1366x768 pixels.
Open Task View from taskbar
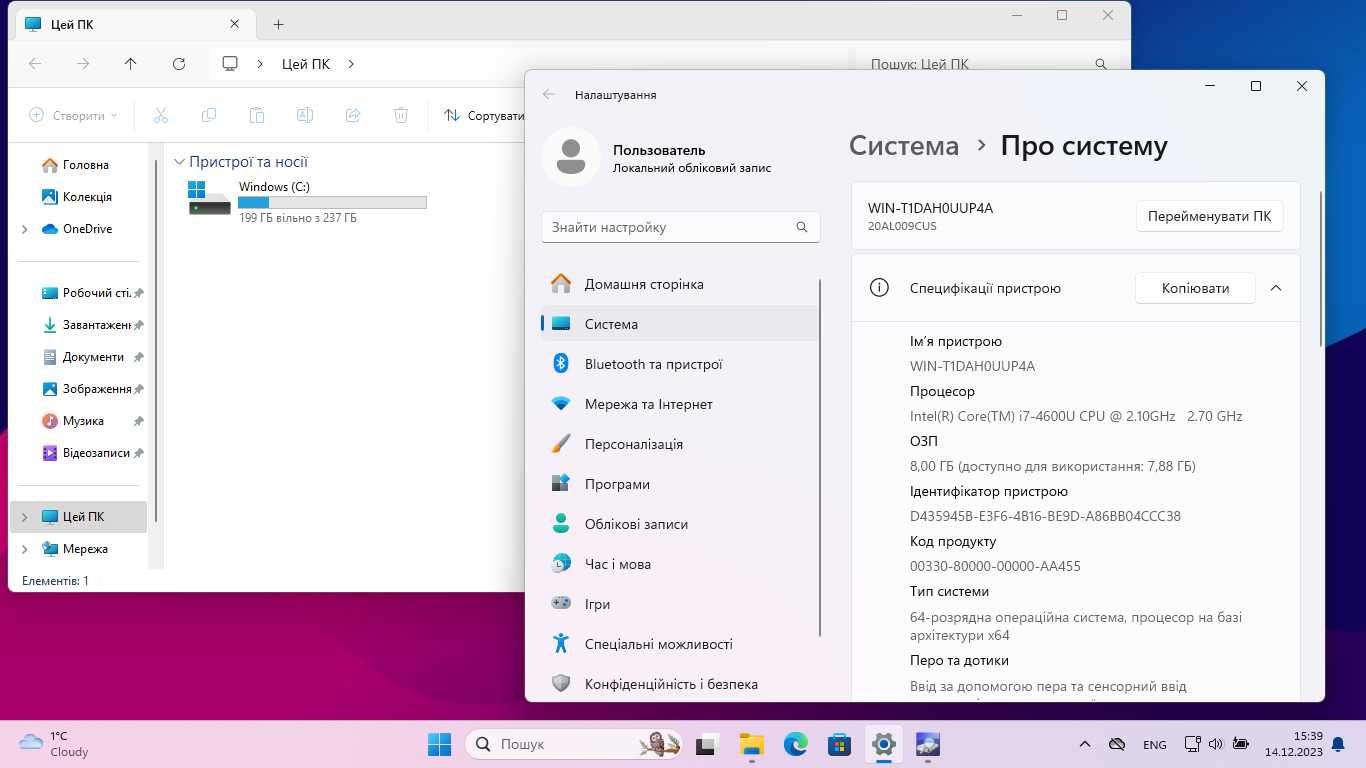pos(708,744)
